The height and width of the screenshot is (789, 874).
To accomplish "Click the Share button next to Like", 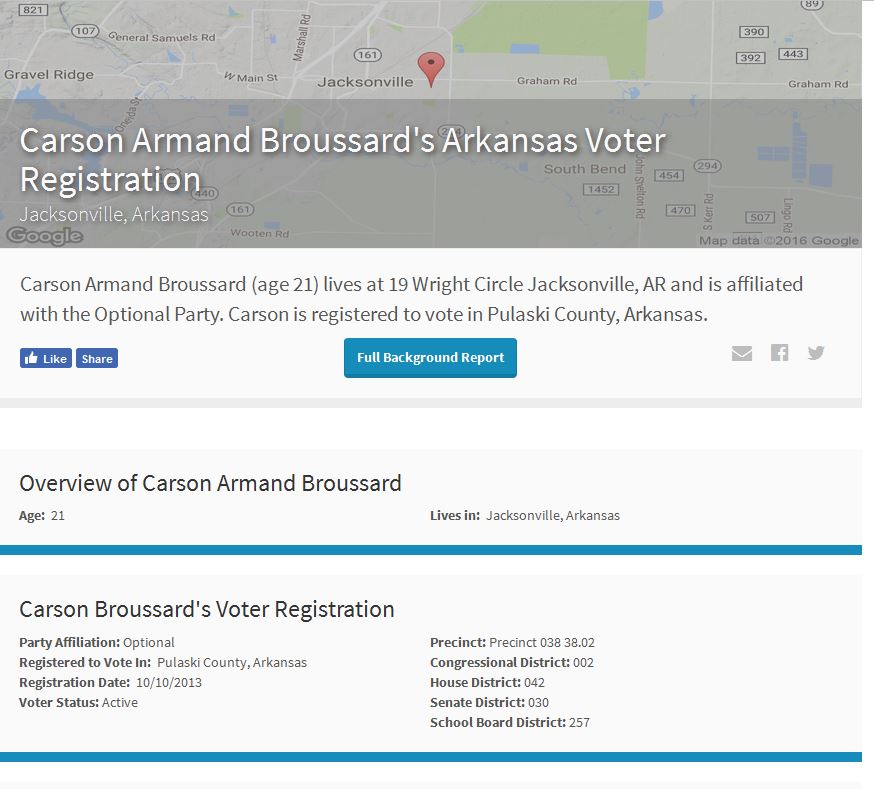I will coord(96,358).
